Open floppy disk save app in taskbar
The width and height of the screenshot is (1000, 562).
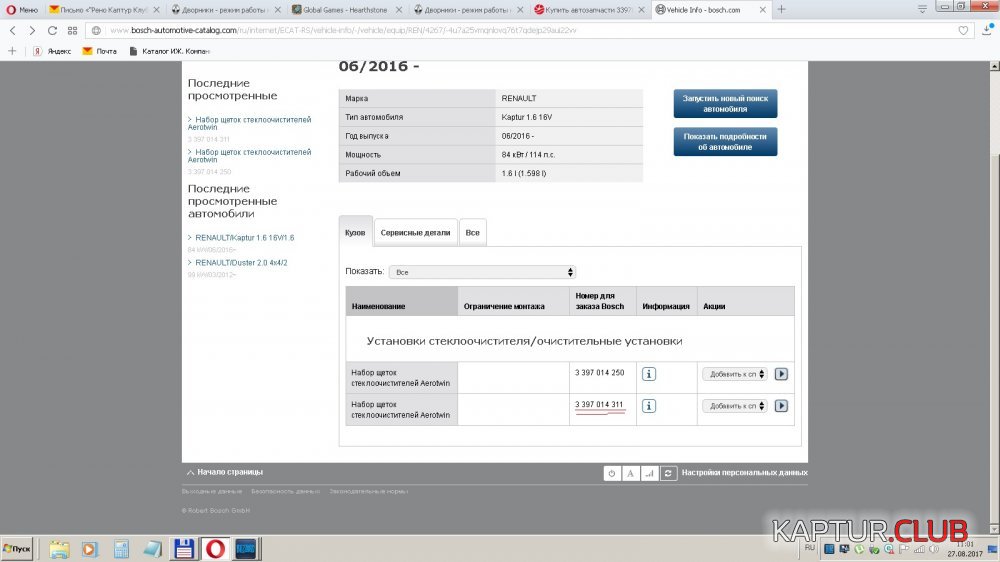tap(184, 549)
